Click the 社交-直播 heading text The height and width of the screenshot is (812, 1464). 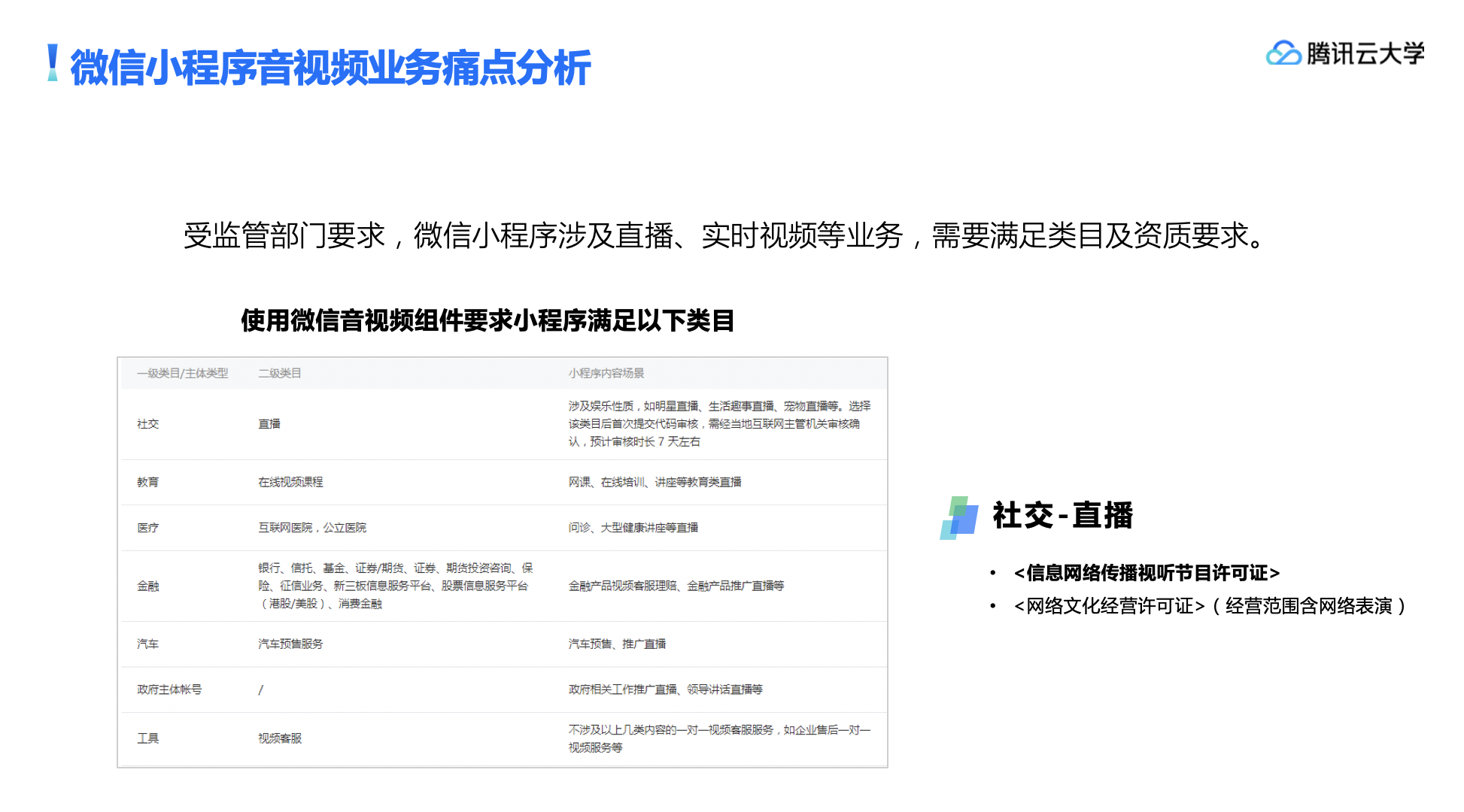(x=1062, y=516)
